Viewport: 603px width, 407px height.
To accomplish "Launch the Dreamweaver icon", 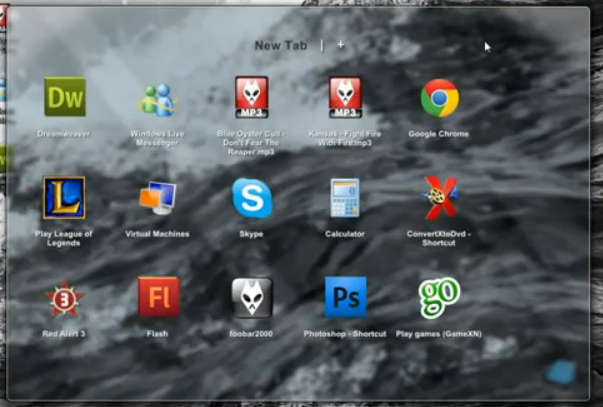I will (x=65, y=97).
